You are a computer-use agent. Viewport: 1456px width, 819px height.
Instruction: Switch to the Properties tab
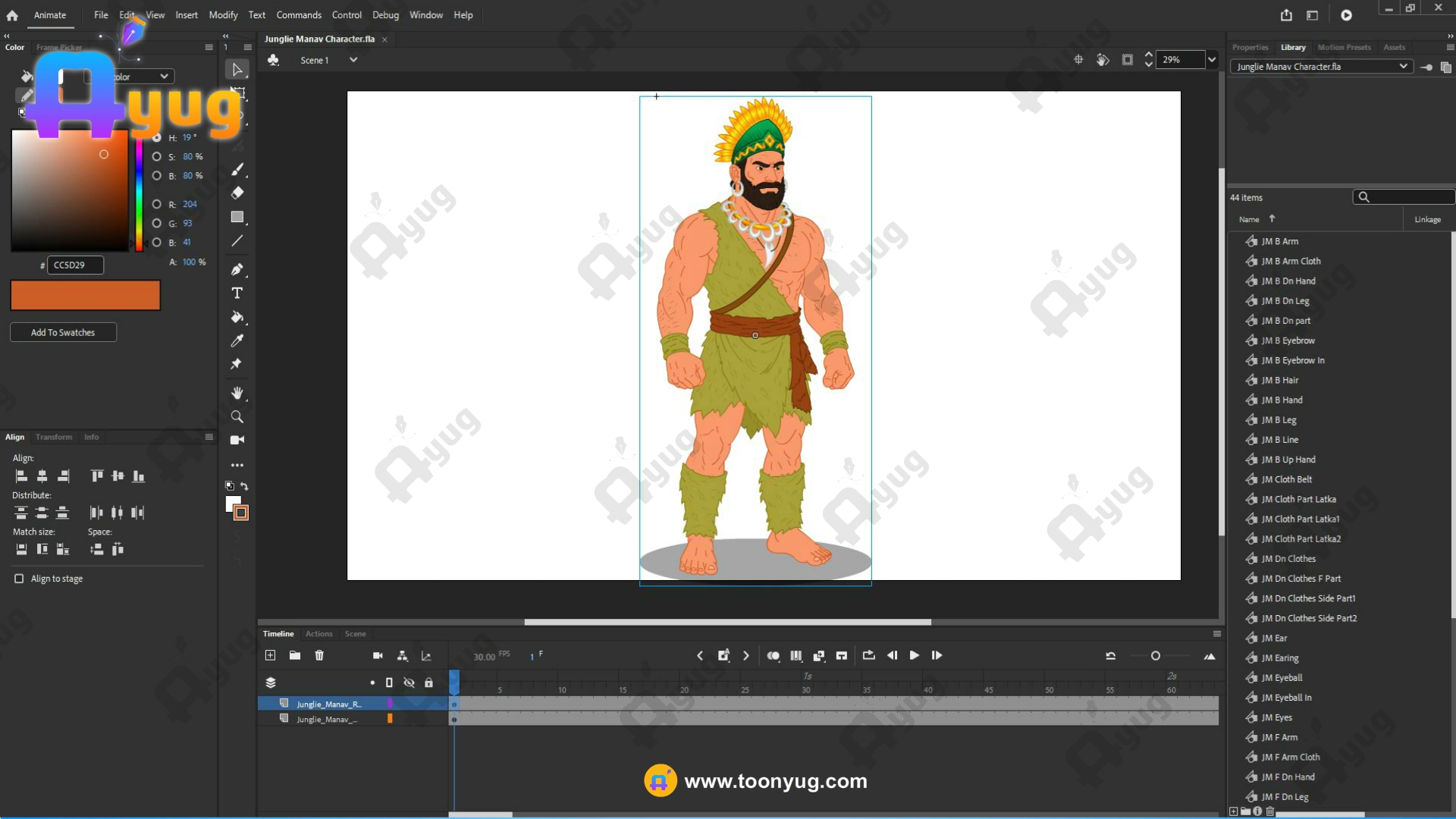pyautogui.click(x=1250, y=47)
